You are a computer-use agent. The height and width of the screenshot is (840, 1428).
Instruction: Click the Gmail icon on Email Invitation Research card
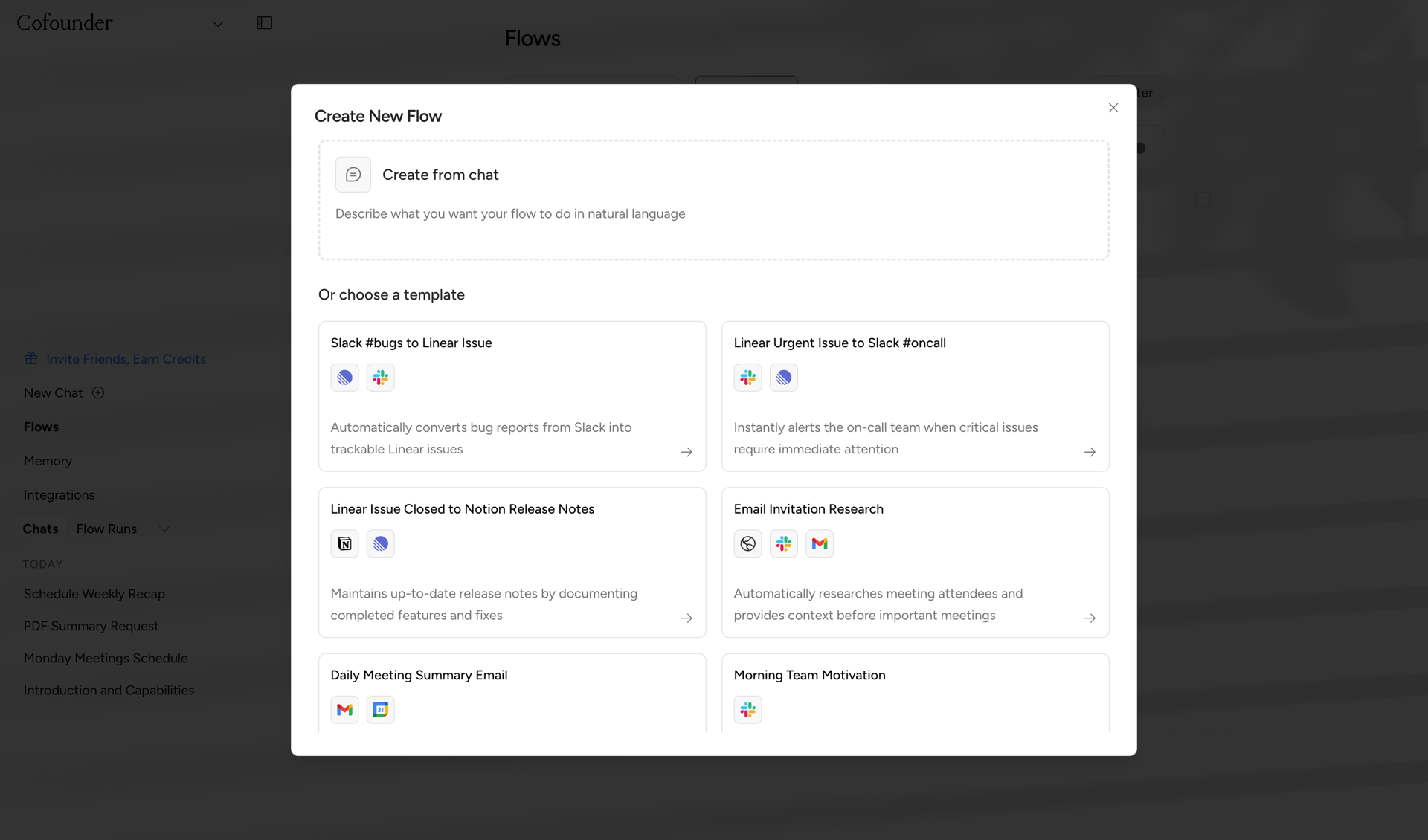[819, 543]
